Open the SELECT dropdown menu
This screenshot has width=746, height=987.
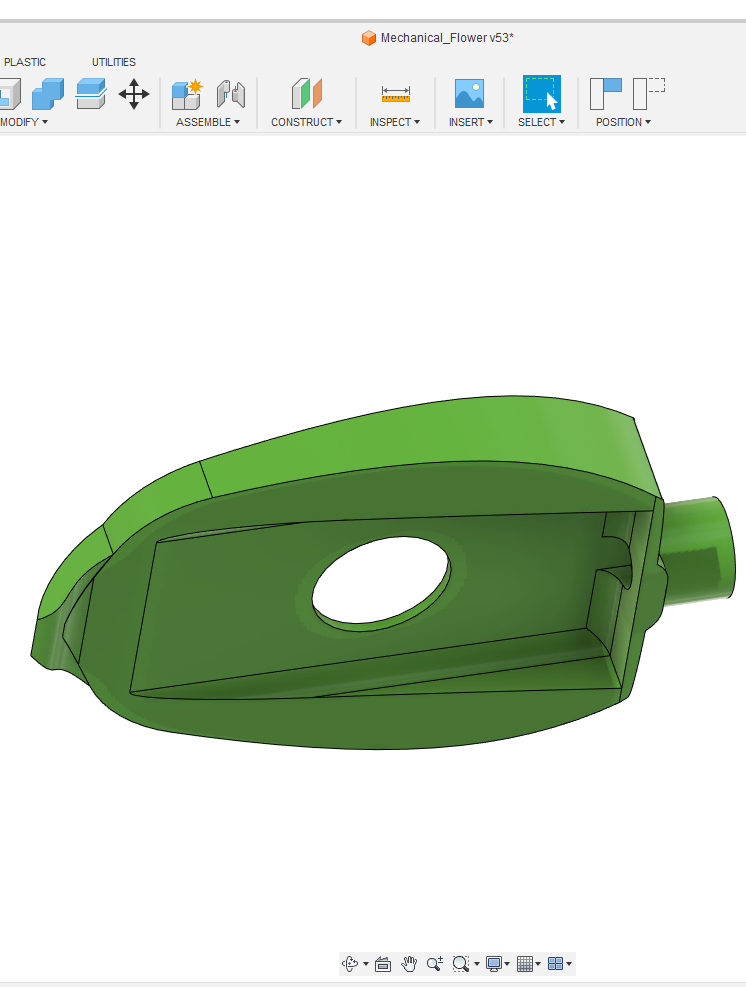pyautogui.click(x=541, y=122)
